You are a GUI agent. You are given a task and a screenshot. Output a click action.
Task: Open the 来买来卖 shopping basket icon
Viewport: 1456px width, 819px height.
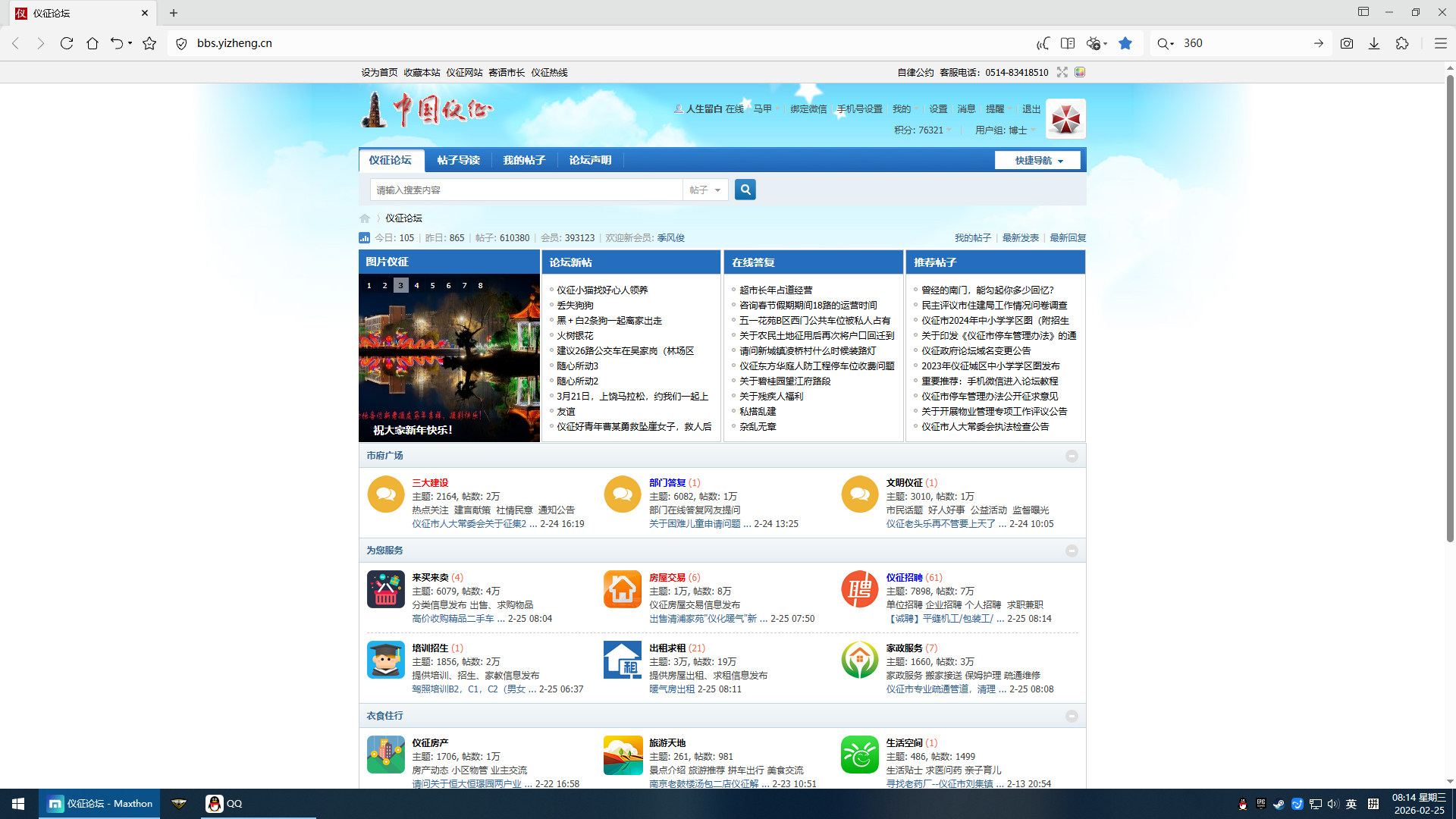(x=386, y=589)
